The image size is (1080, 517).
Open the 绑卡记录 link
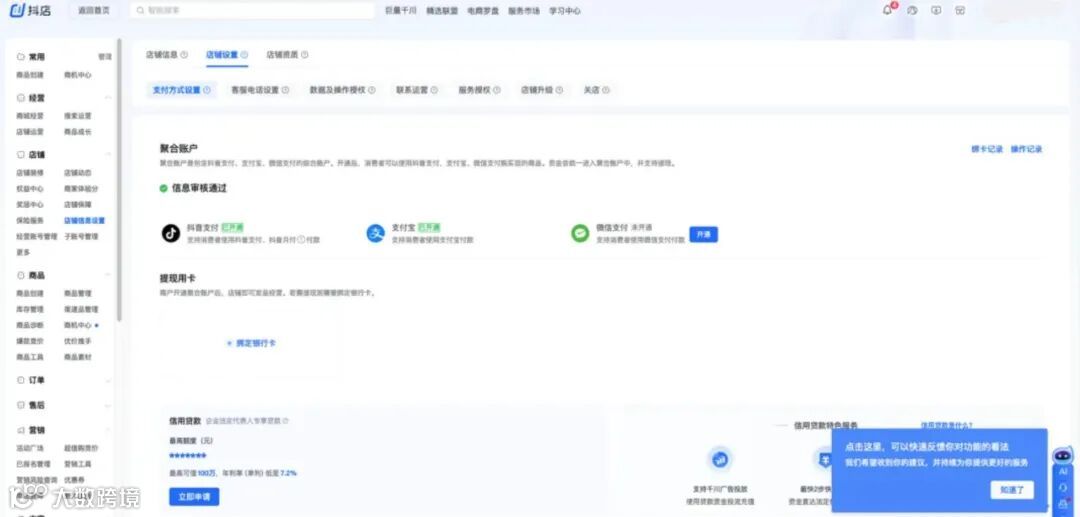[x=987, y=149]
